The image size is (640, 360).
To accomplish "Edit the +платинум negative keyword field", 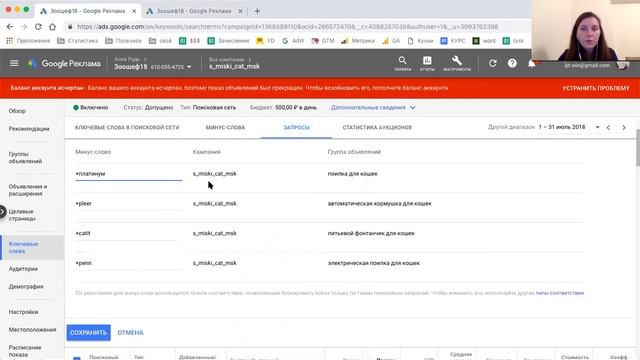I will tap(129, 174).
